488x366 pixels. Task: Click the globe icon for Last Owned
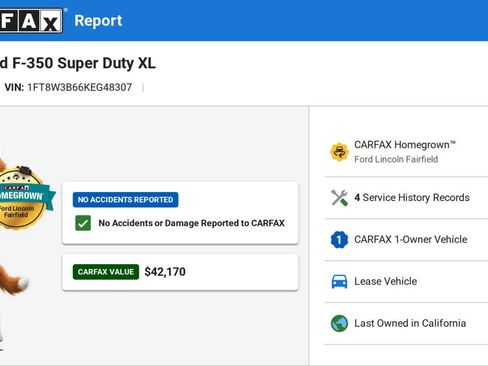(339, 323)
